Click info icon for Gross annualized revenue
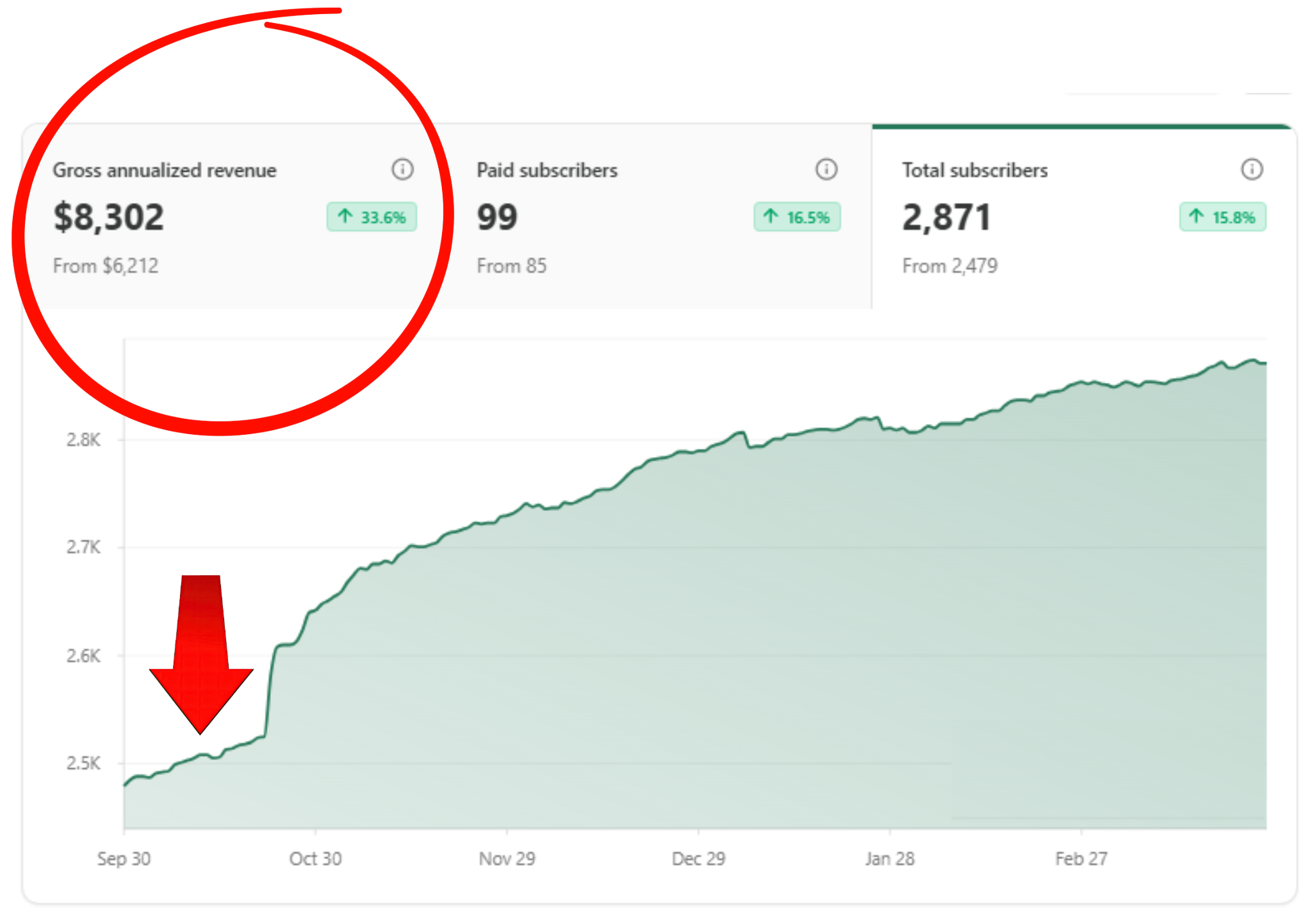Viewport: 1315px width, 924px height. click(402, 170)
